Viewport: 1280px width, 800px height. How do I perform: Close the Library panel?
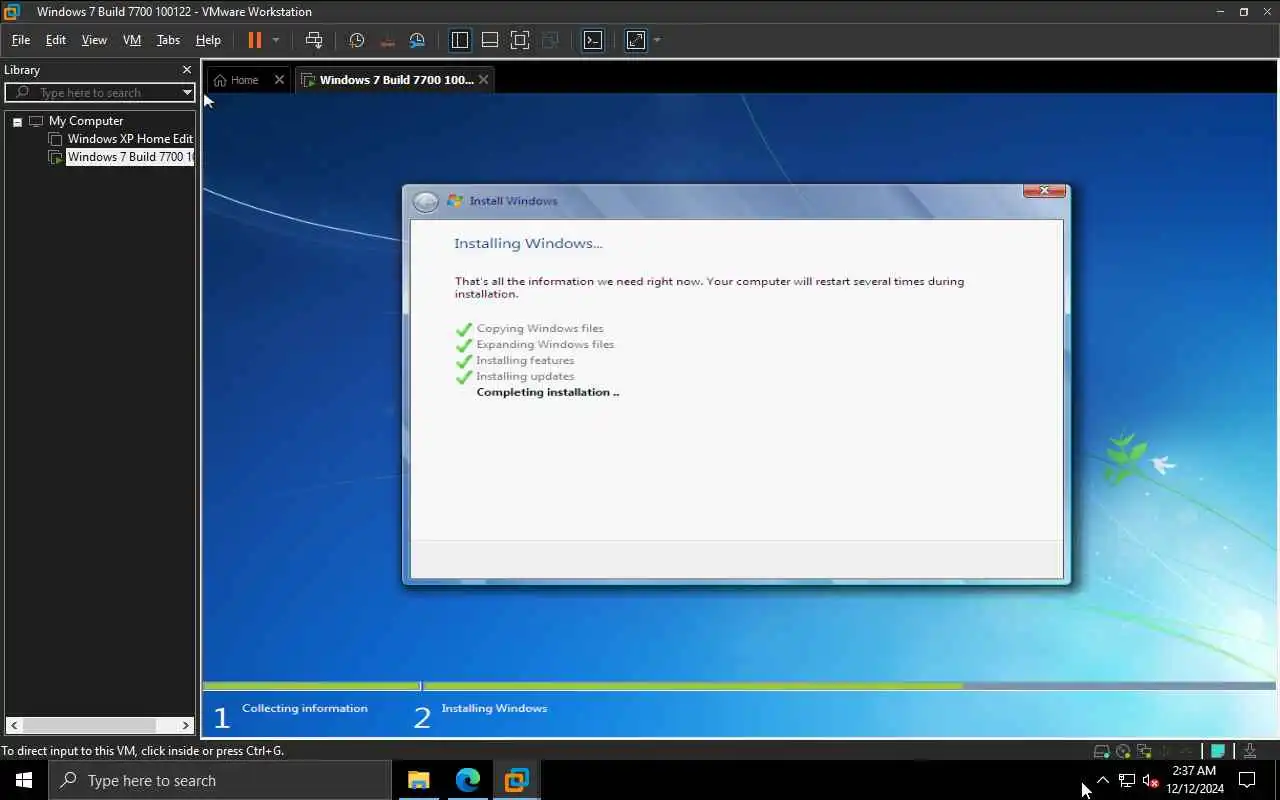186,70
